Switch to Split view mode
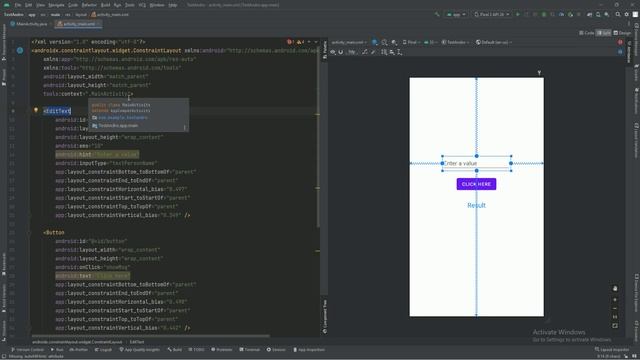Image resolution: width=640 pixels, height=360 pixels. click(603, 33)
